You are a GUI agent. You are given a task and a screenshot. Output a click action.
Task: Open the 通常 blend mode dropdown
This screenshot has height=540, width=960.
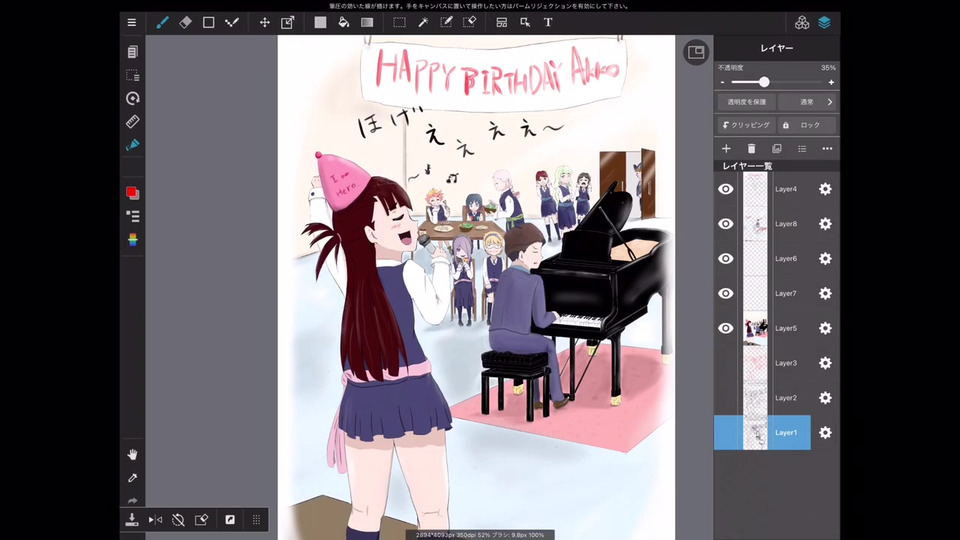pos(807,102)
